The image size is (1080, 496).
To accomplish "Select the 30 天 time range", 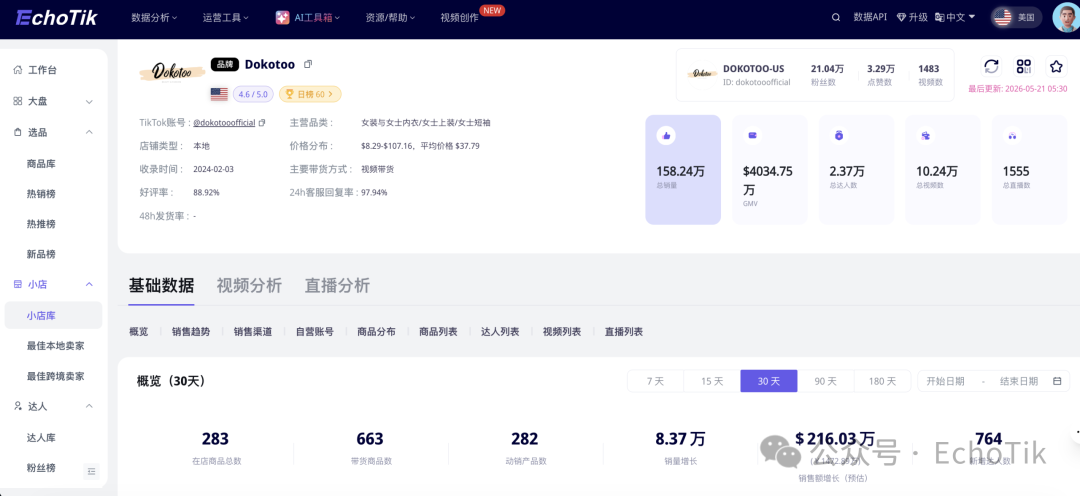I will coord(769,381).
